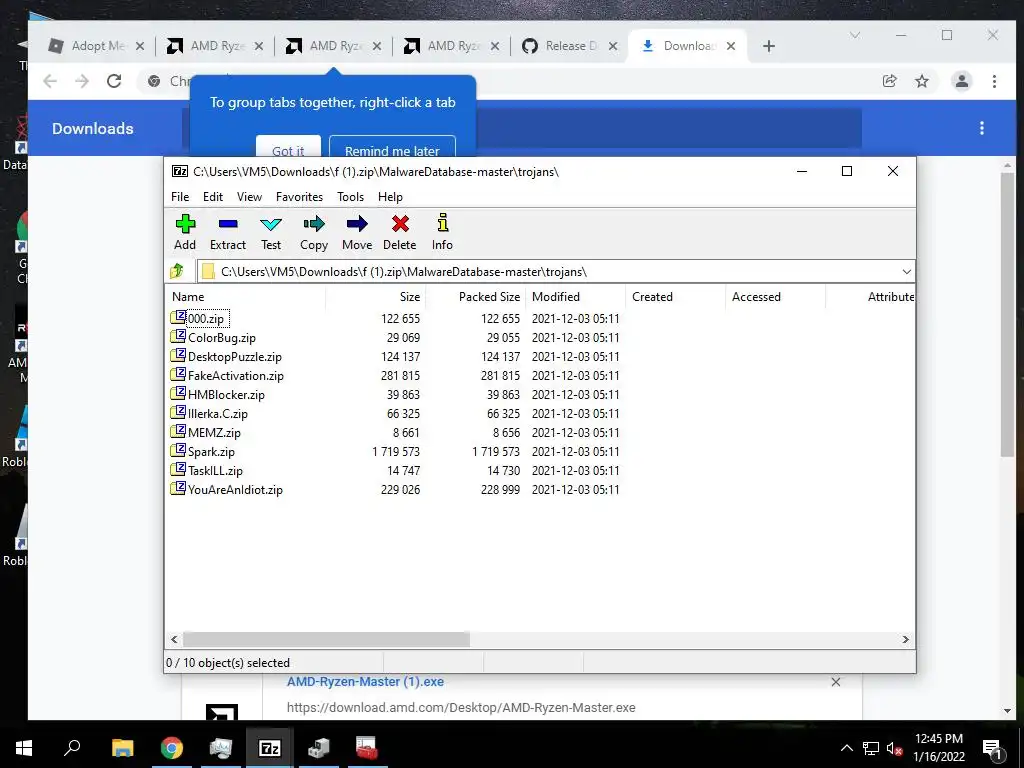Show hidden system tray icons
Image resolution: width=1024 pixels, height=768 pixels.
coord(846,748)
